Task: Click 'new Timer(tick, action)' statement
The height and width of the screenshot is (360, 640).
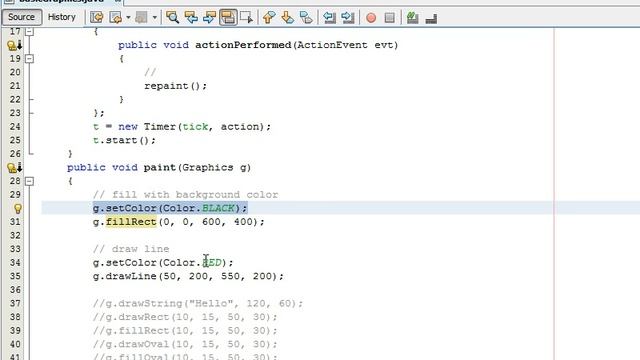Action: point(191,127)
